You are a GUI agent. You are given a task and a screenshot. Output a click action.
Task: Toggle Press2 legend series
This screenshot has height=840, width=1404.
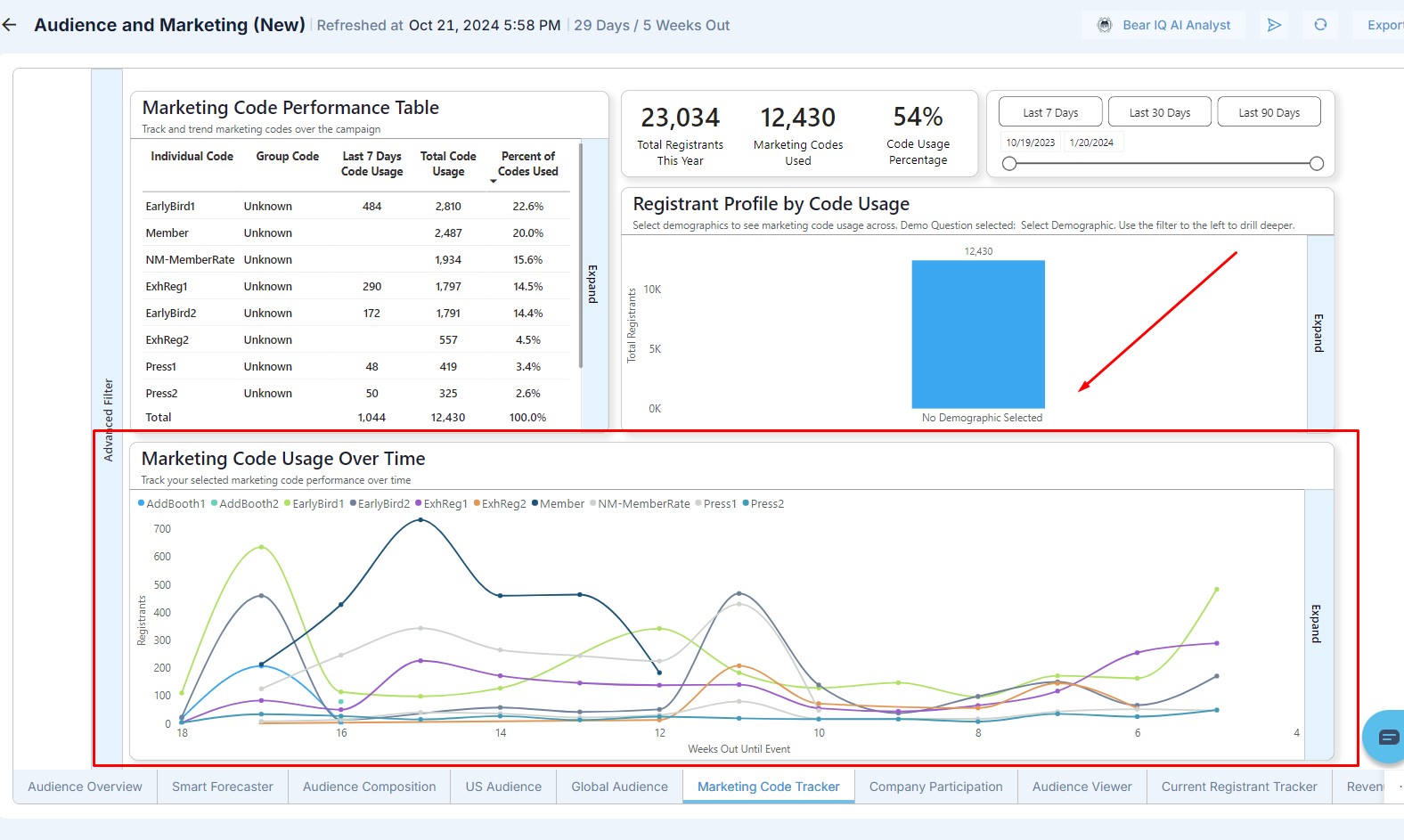tap(763, 503)
